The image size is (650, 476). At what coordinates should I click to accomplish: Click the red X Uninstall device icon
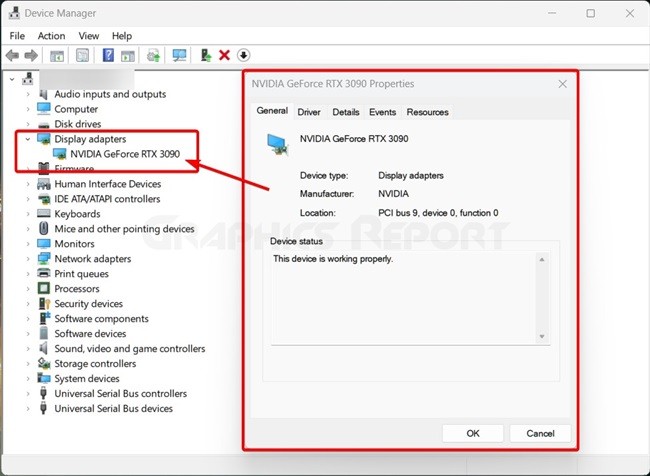pyautogui.click(x=224, y=55)
